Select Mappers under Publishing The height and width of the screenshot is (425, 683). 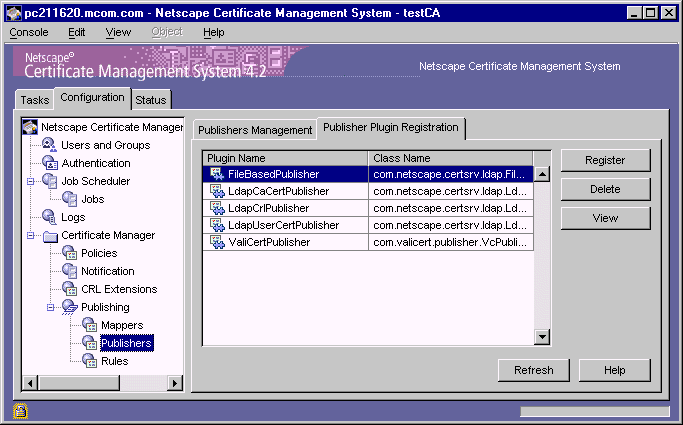tap(122, 325)
